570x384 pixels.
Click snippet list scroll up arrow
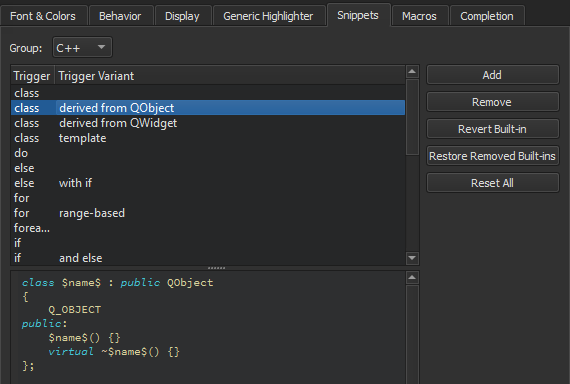coord(412,72)
